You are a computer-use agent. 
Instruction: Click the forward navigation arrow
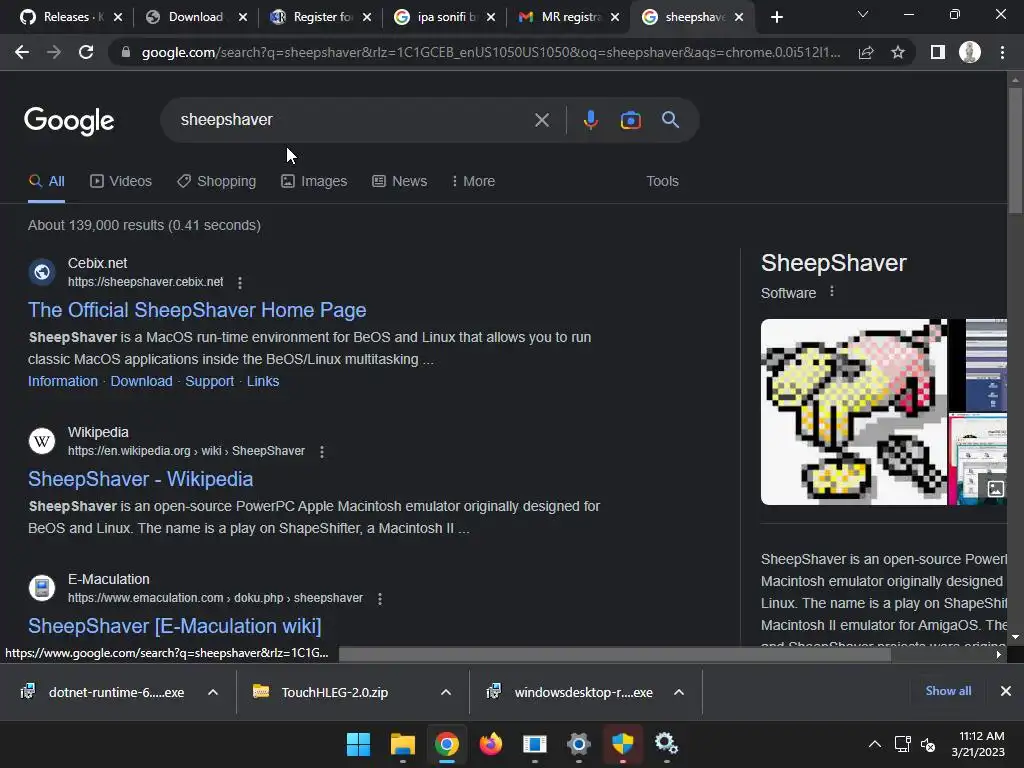[x=54, y=52]
